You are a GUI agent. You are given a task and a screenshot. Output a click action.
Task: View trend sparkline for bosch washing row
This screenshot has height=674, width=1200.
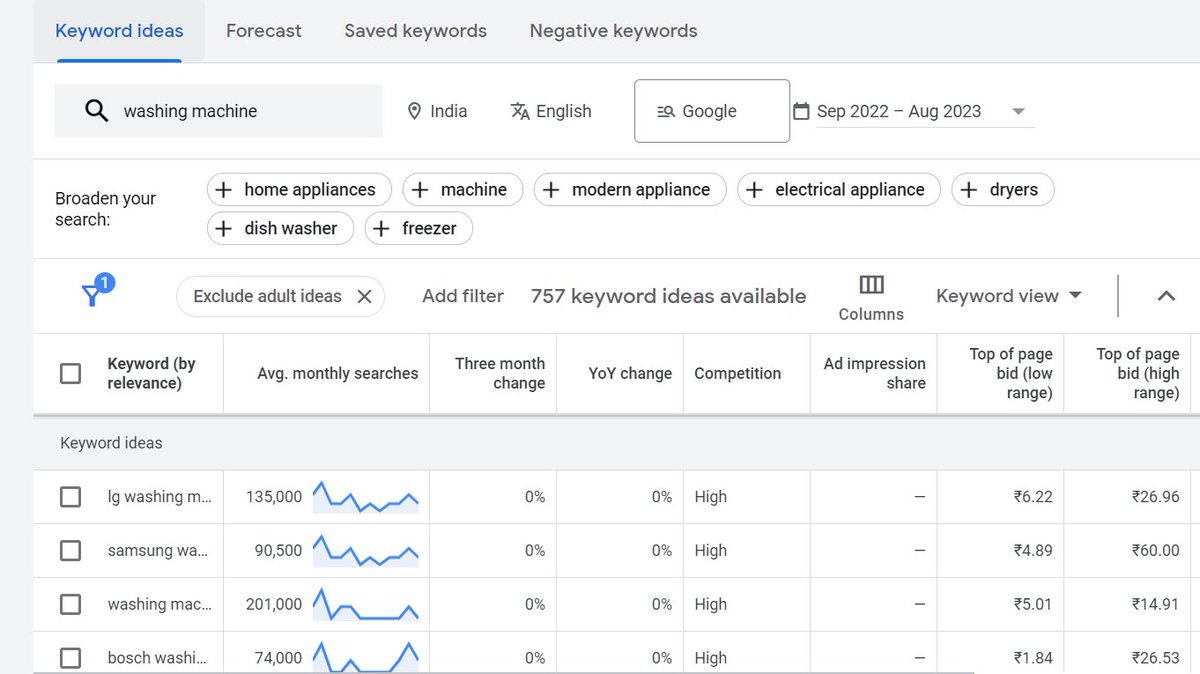(x=365, y=658)
